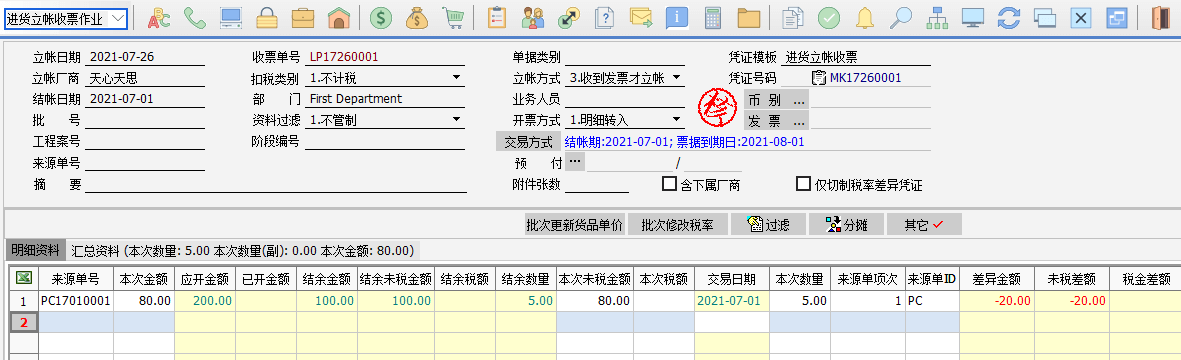Enable the 含下属厂商 checkbox

668,183
